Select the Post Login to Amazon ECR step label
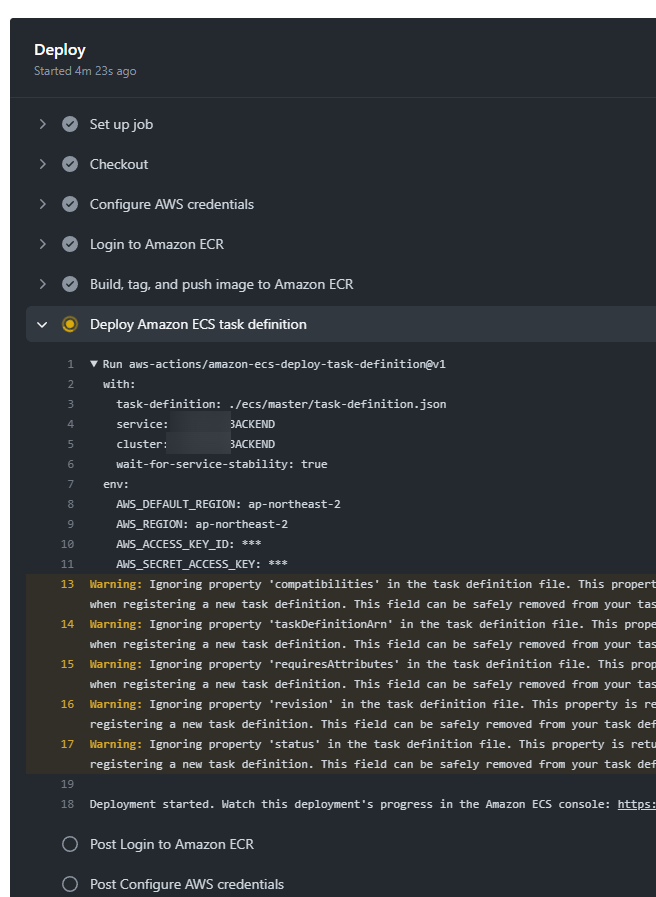Image resolution: width=656 pixels, height=897 pixels. [x=171, y=844]
